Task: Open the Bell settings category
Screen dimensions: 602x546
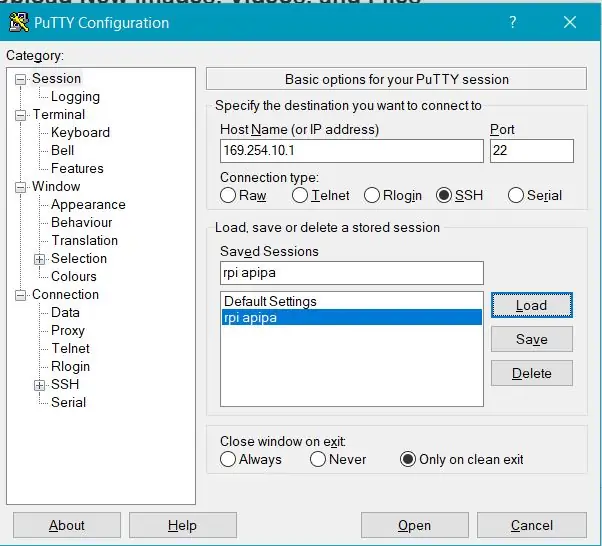Action: click(63, 151)
